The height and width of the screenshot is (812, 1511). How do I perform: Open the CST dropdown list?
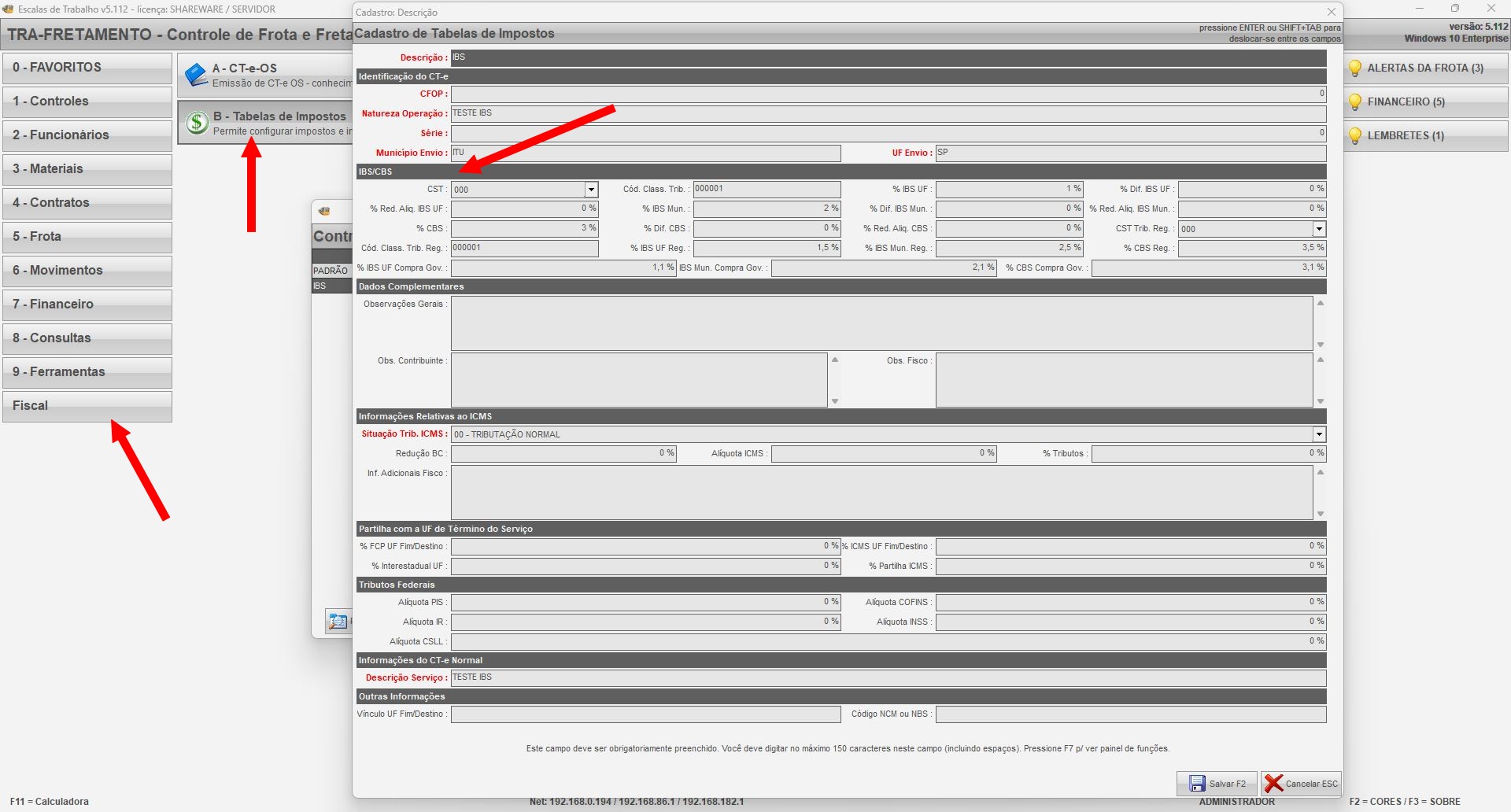pos(591,190)
